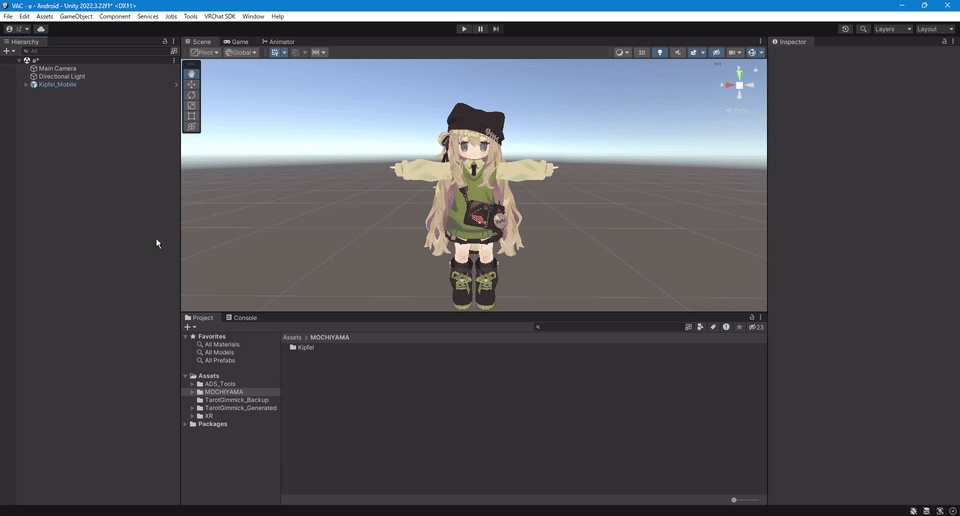Lock scene gizmo rotation

coord(756,70)
